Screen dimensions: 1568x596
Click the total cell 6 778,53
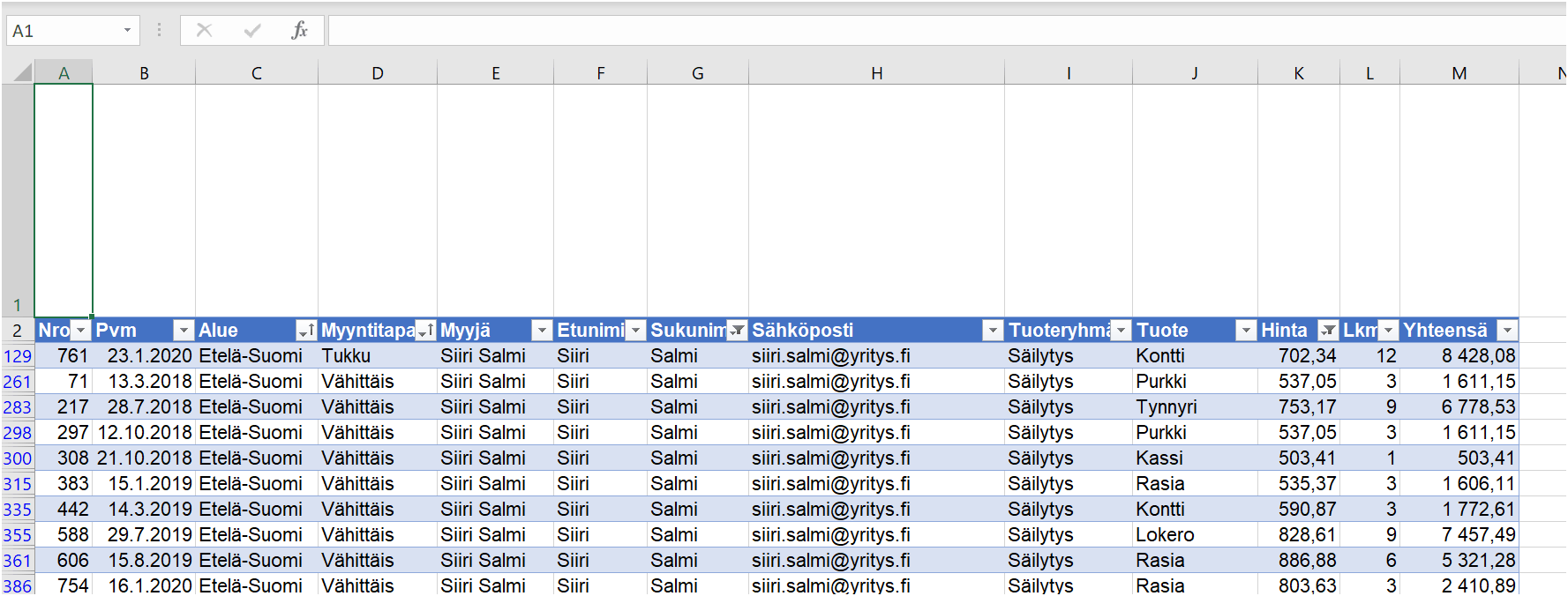pyautogui.click(x=1459, y=407)
